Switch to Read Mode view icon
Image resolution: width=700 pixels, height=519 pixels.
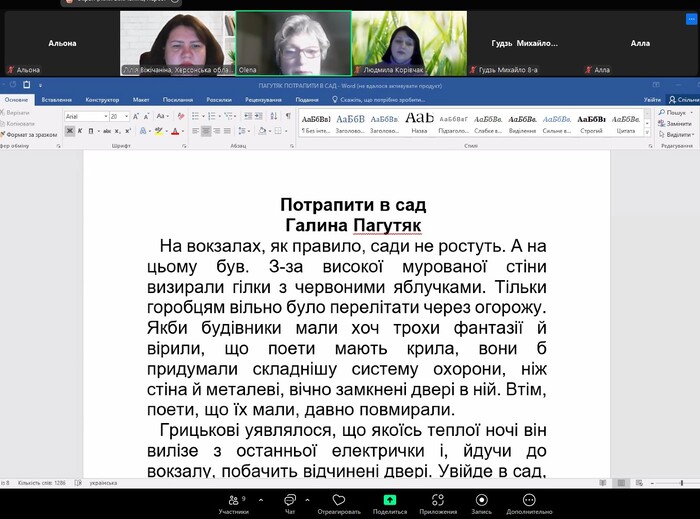point(603,483)
